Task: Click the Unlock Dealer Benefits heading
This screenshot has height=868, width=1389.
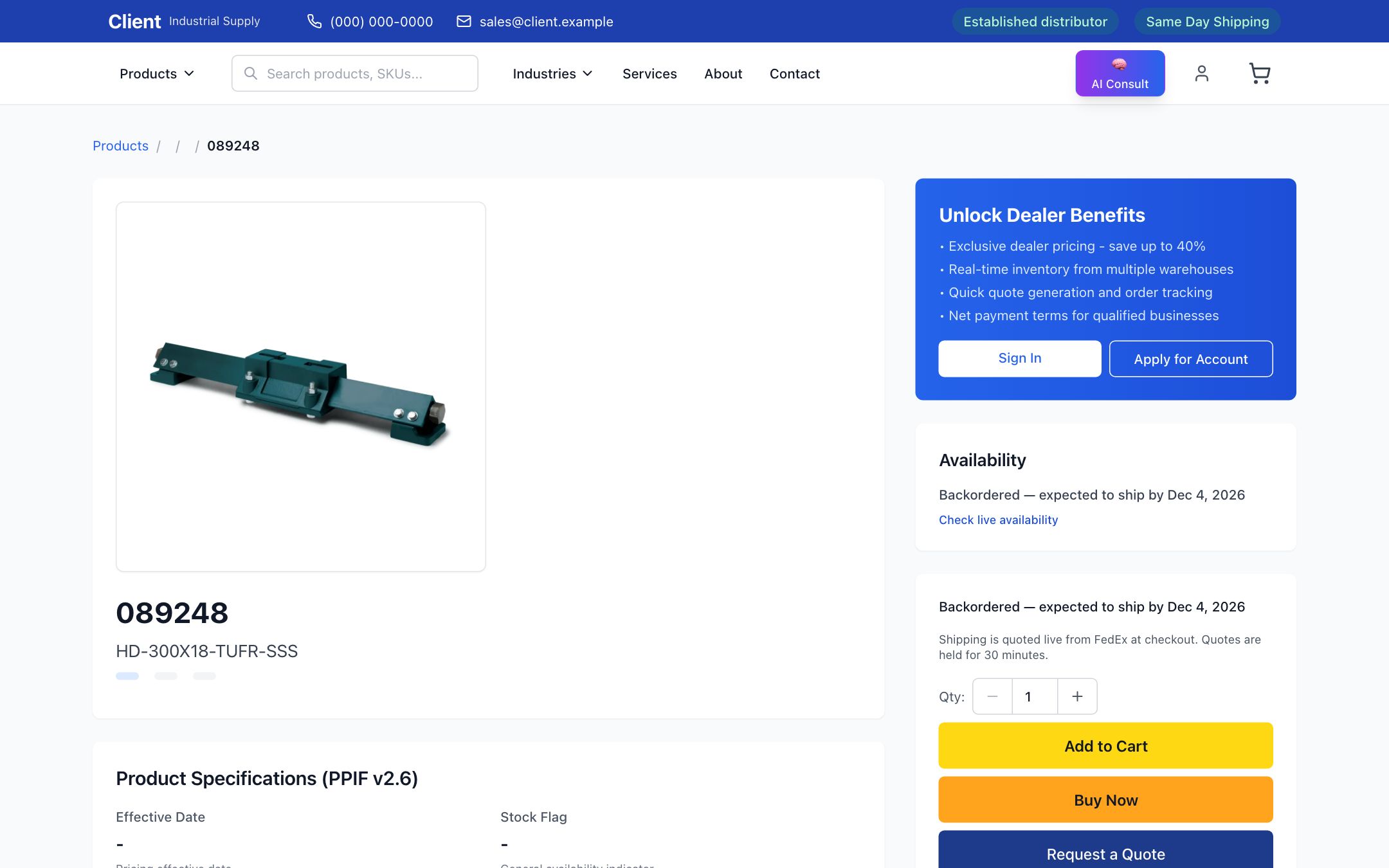Action: click(x=1042, y=215)
